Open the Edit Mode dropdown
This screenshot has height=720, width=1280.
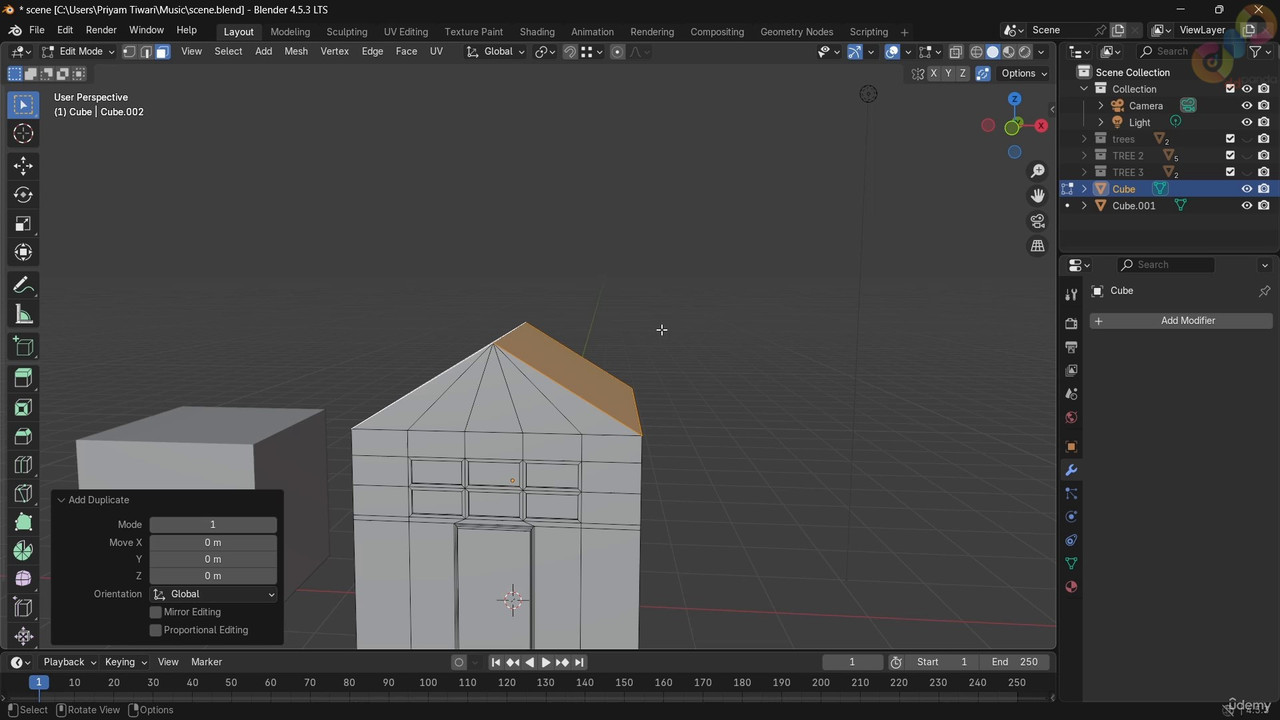click(78, 52)
